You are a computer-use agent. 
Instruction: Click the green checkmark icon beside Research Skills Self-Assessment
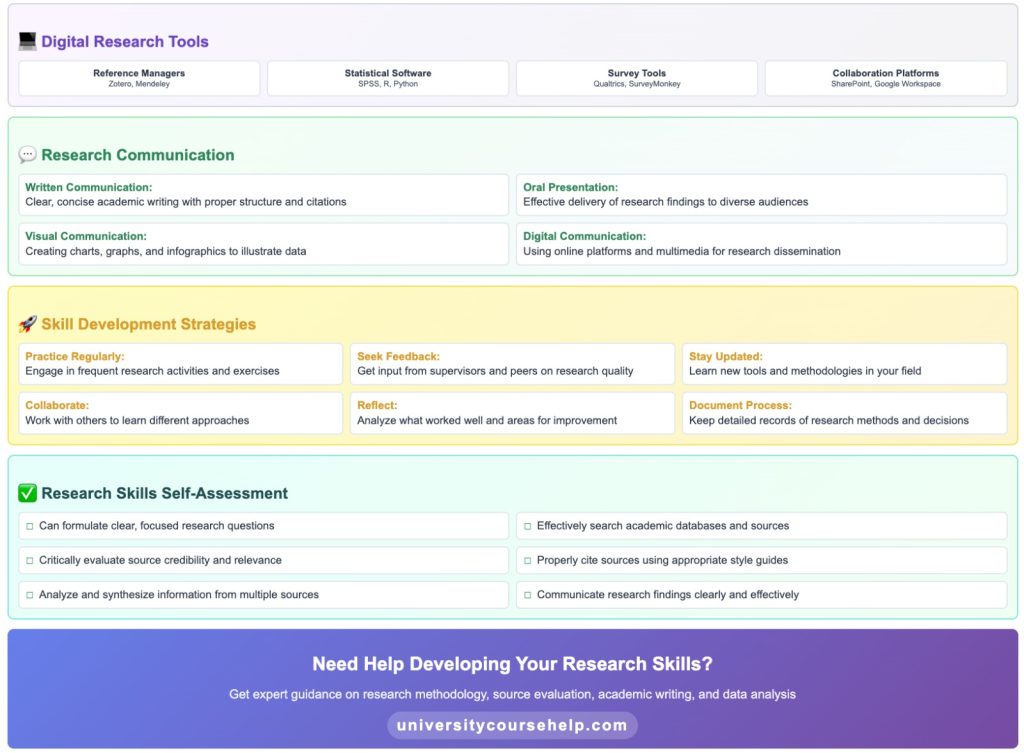point(28,492)
